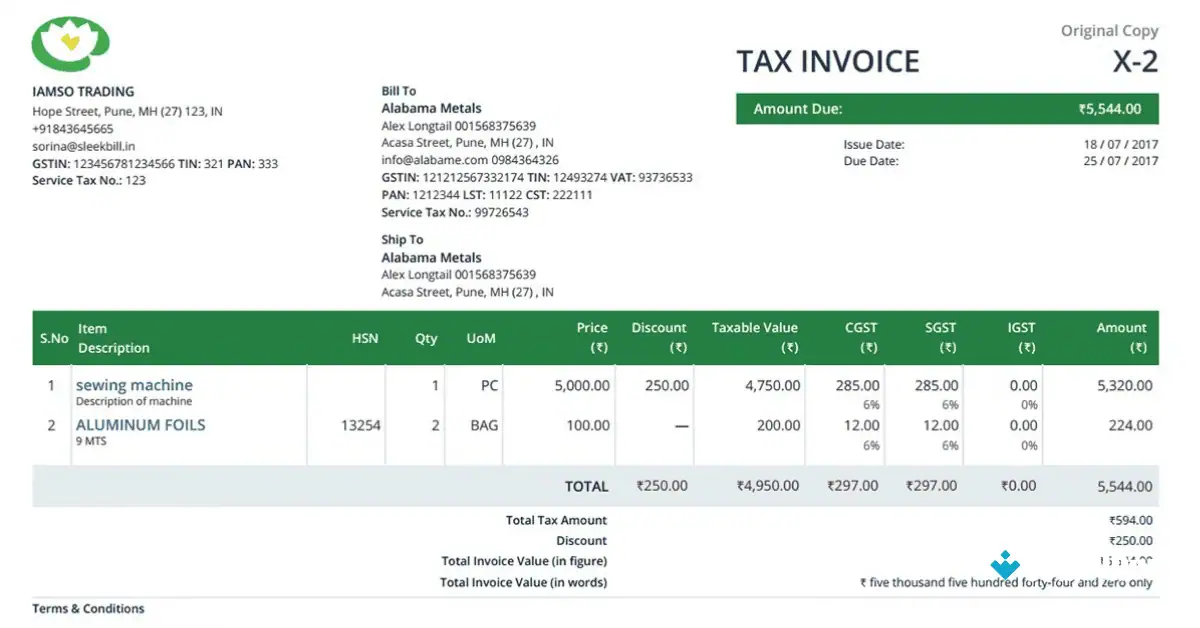Click the Terms & Conditions heading
The width and height of the screenshot is (1200, 628).
click(x=89, y=608)
